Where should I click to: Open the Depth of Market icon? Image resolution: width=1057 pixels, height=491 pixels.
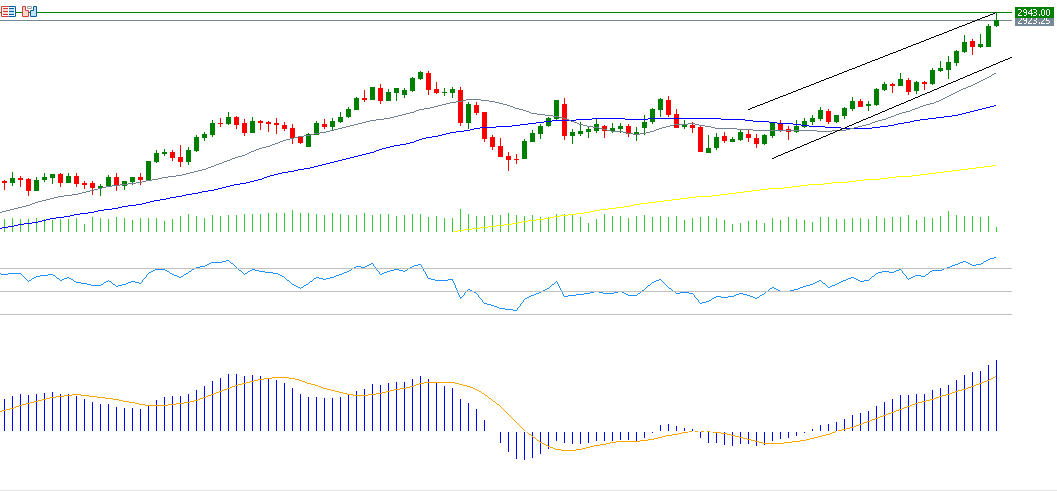8,12
